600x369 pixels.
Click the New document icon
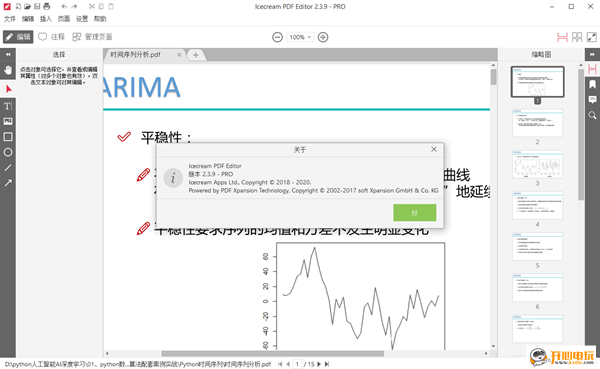click(x=18, y=7)
